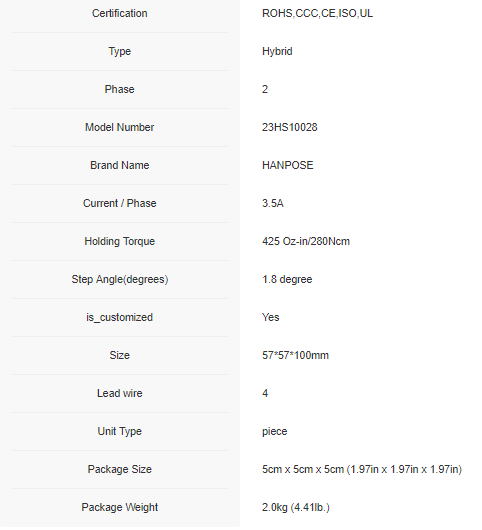The image size is (482, 530).
Task: Select the ROHS,CCC,CE,ISO,UL certification value
Action: click(317, 13)
